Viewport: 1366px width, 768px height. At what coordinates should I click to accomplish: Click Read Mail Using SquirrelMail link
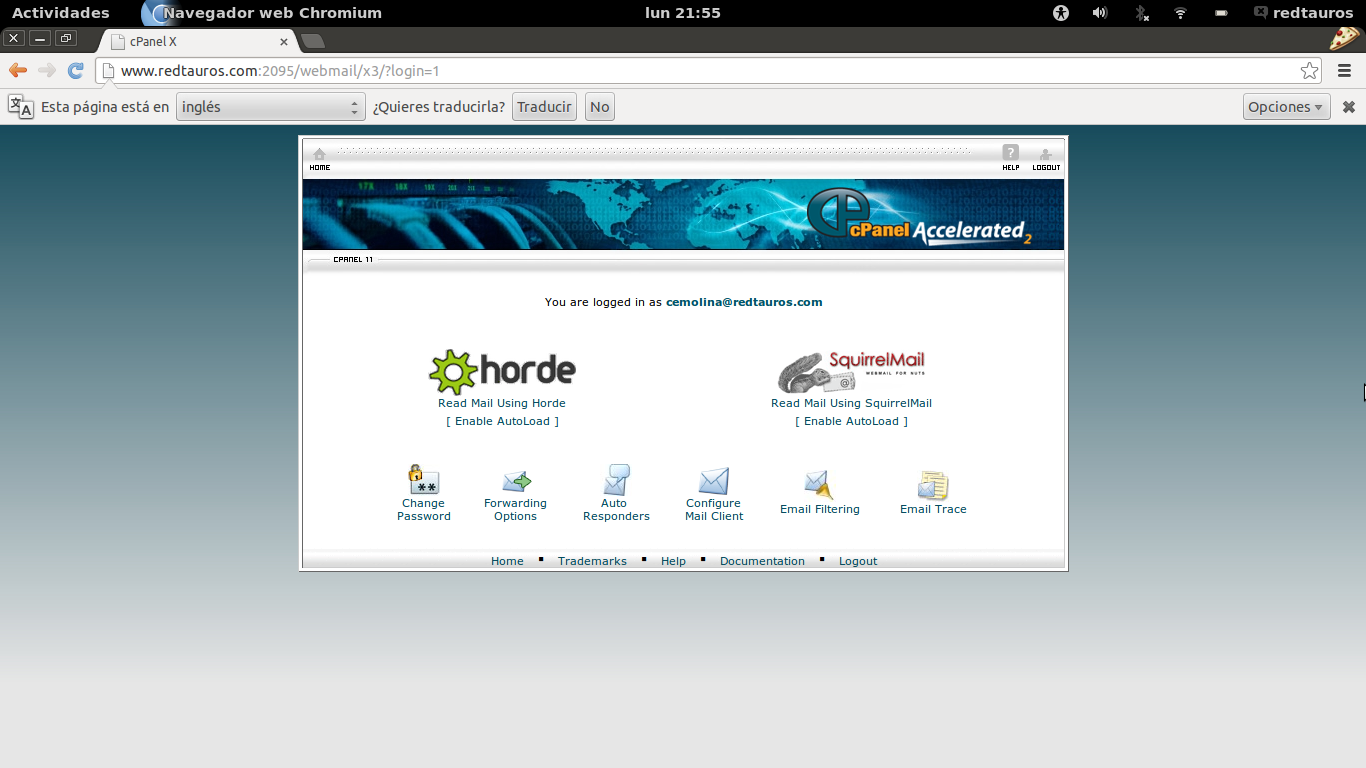851,403
